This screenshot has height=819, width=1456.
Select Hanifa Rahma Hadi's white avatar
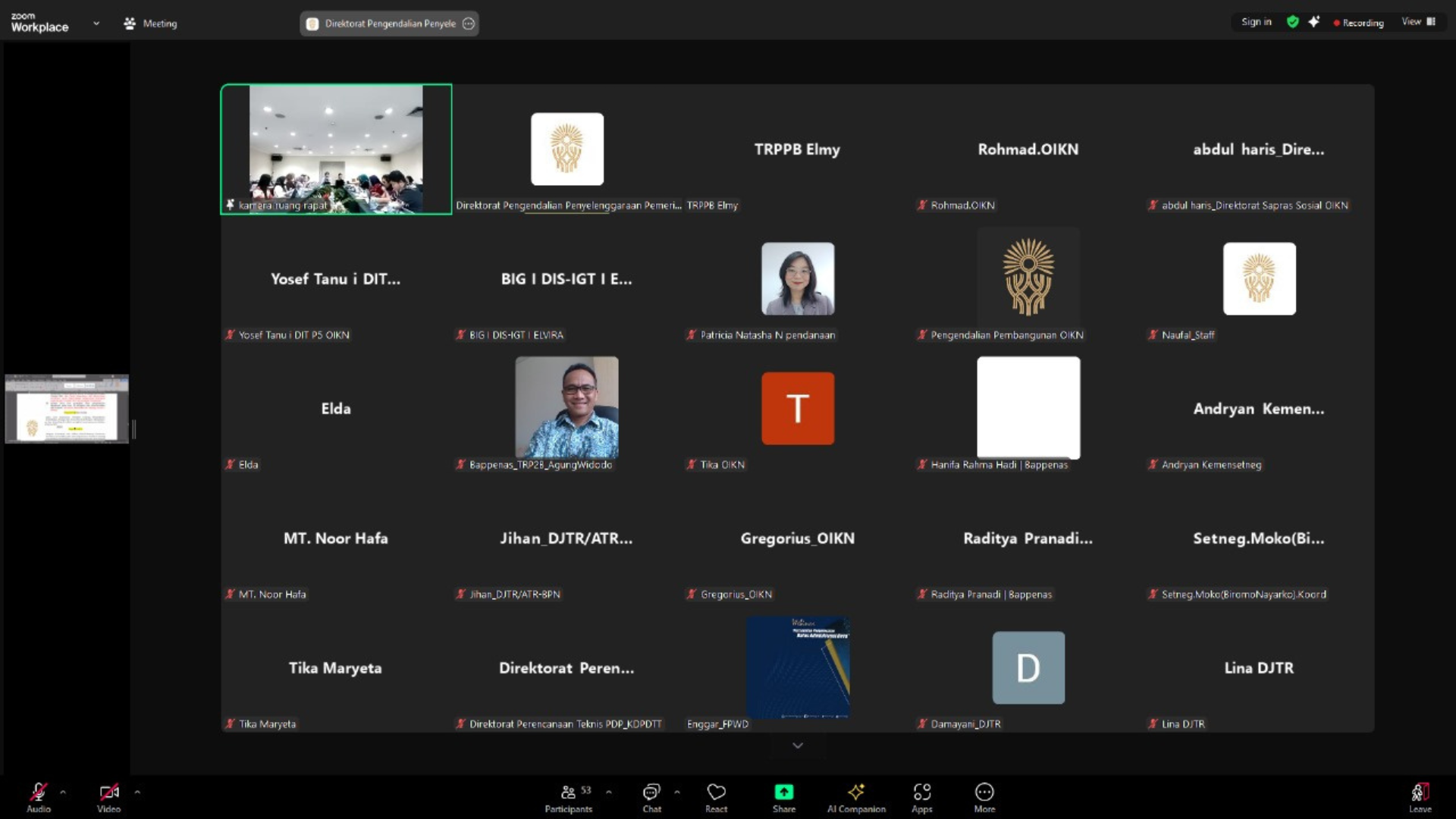pos(1028,407)
